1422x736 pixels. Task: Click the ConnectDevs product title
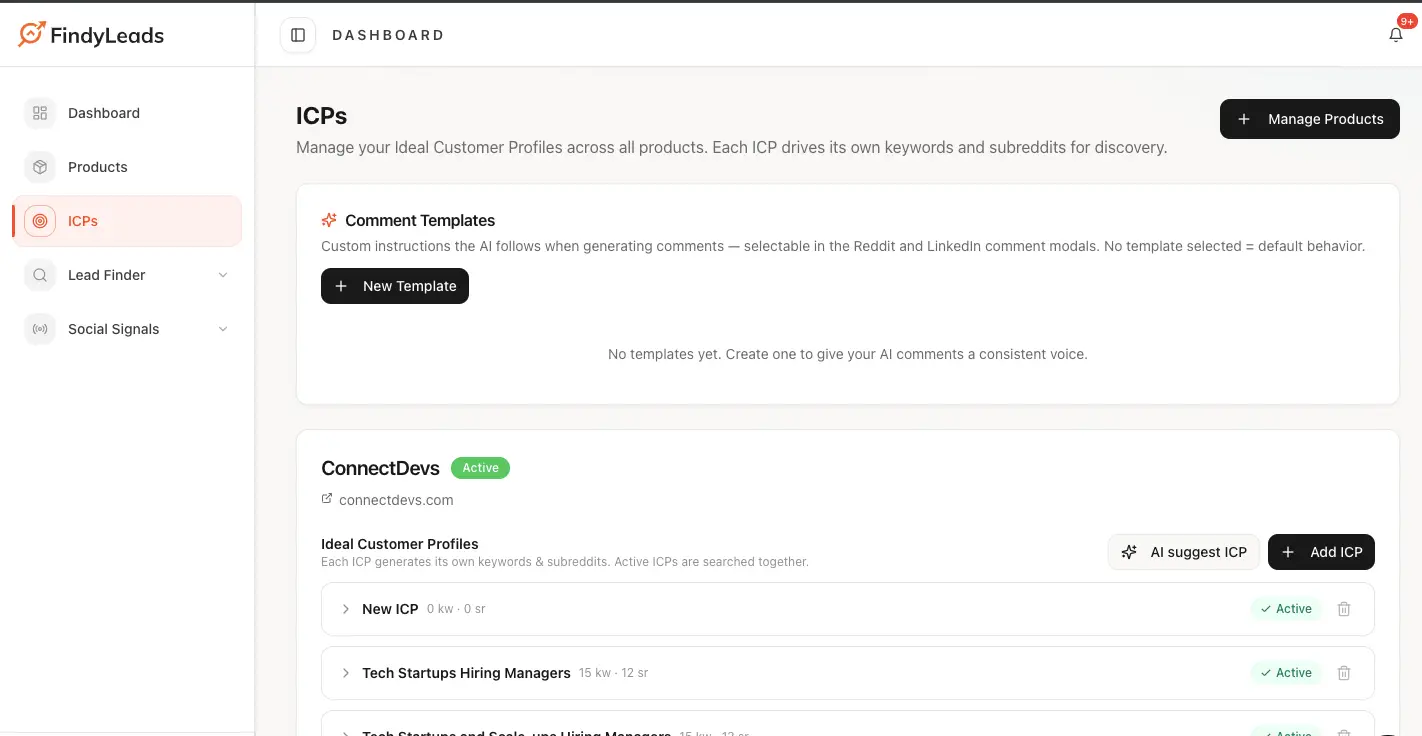(381, 468)
